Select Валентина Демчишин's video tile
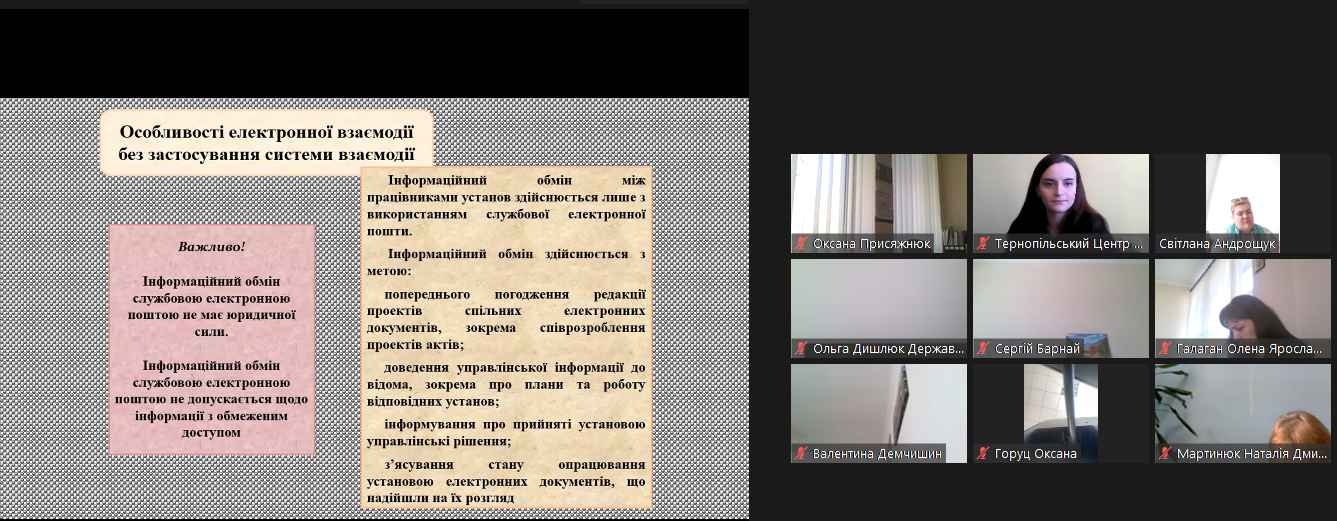 coord(879,413)
